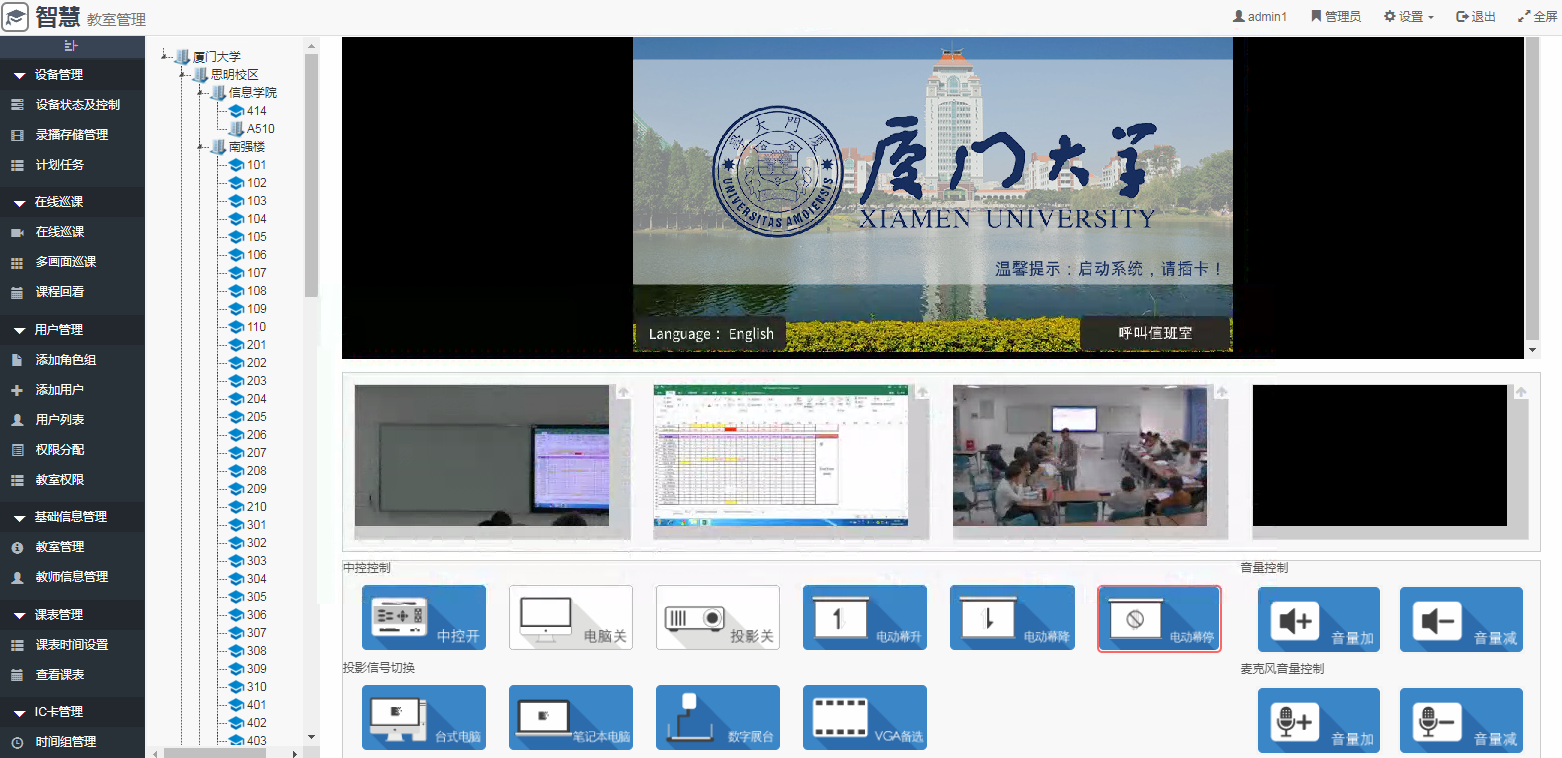Click the 退出 logout link

[1476, 17]
